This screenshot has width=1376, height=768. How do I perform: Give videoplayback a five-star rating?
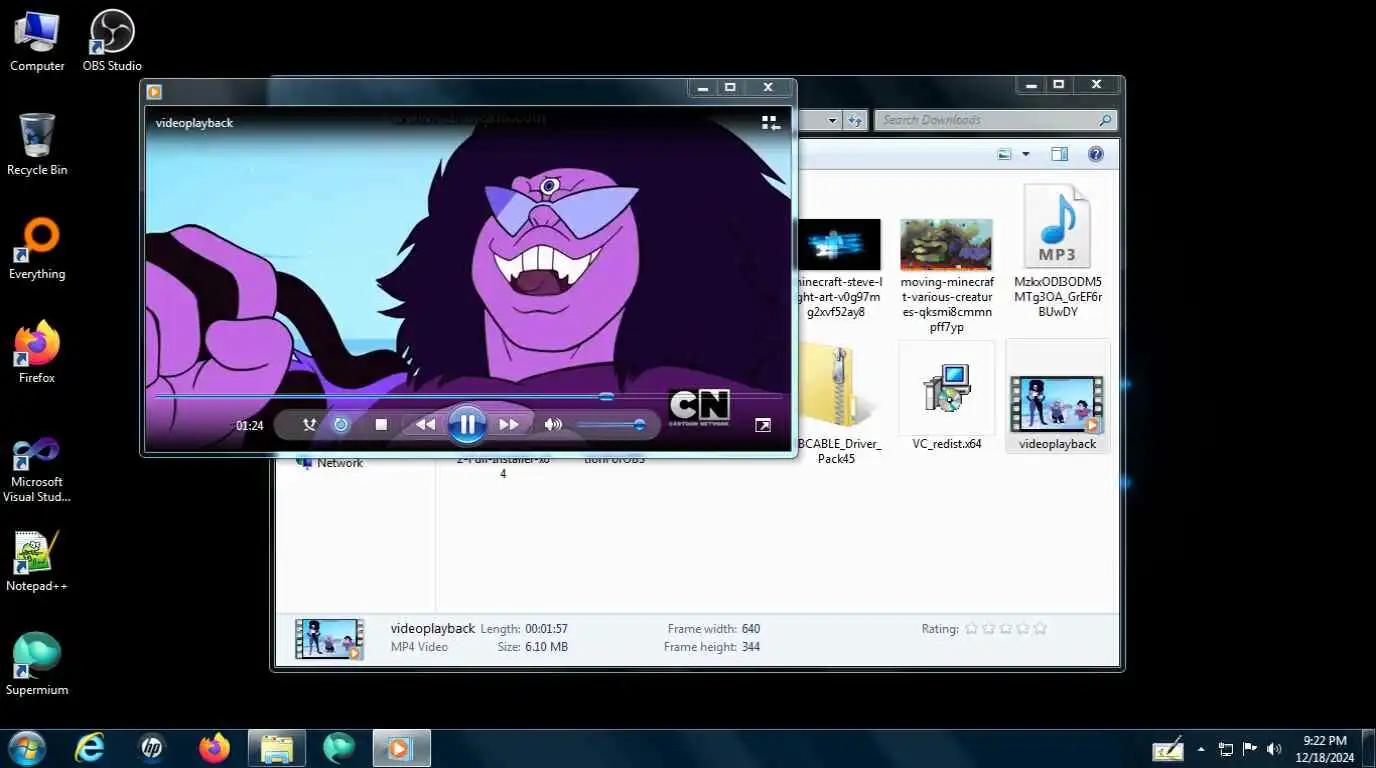pyautogui.click(x=1040, y=629)
